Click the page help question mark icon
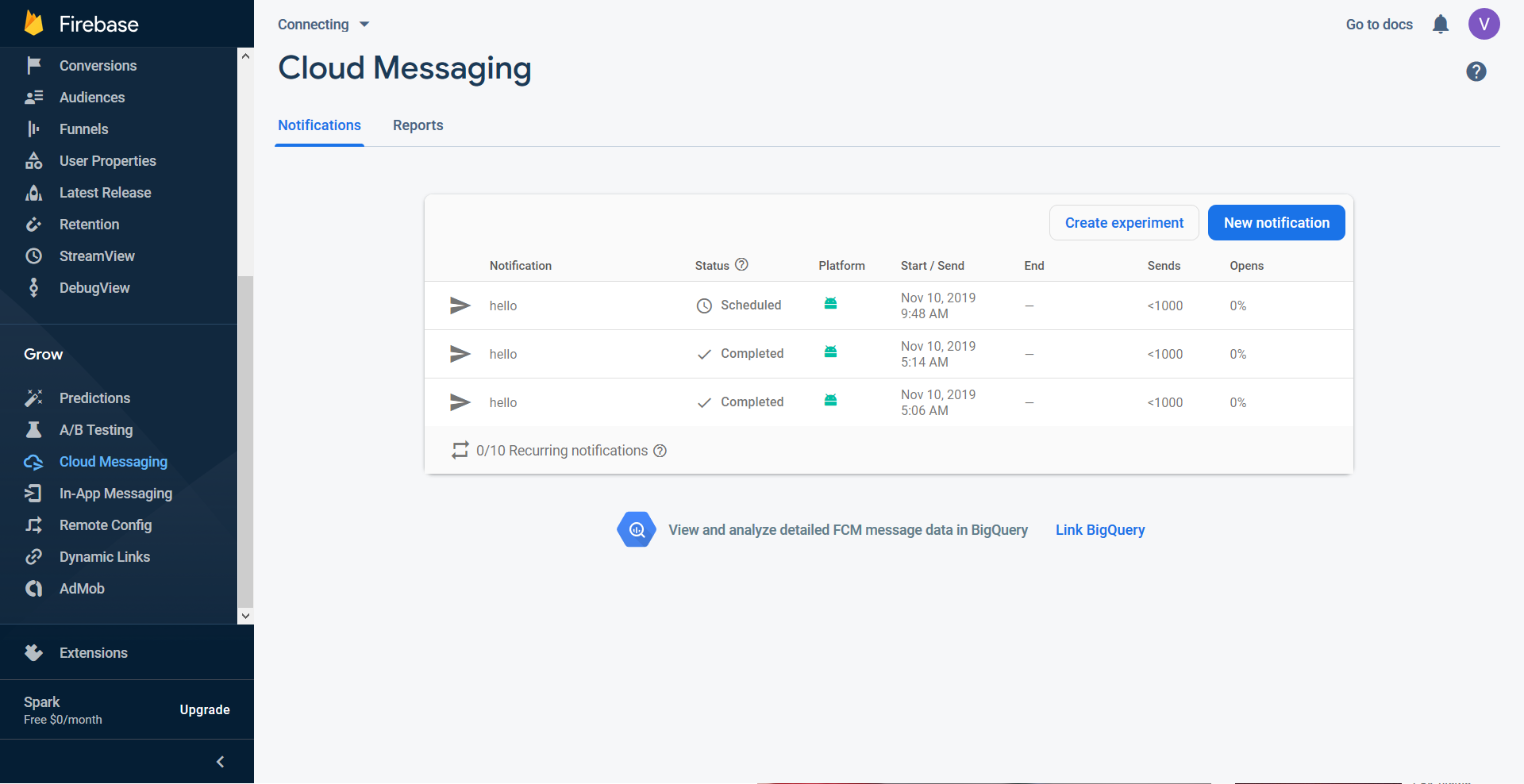Screen dimensions: 1524x784 tap(1476, 71)
